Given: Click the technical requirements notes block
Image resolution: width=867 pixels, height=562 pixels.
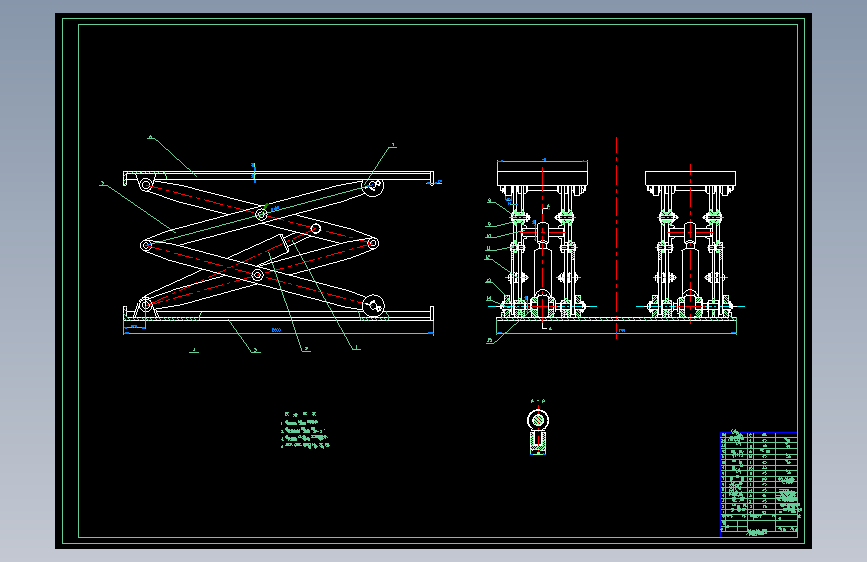Looking at the screenshot, I should tap(305, 430).
